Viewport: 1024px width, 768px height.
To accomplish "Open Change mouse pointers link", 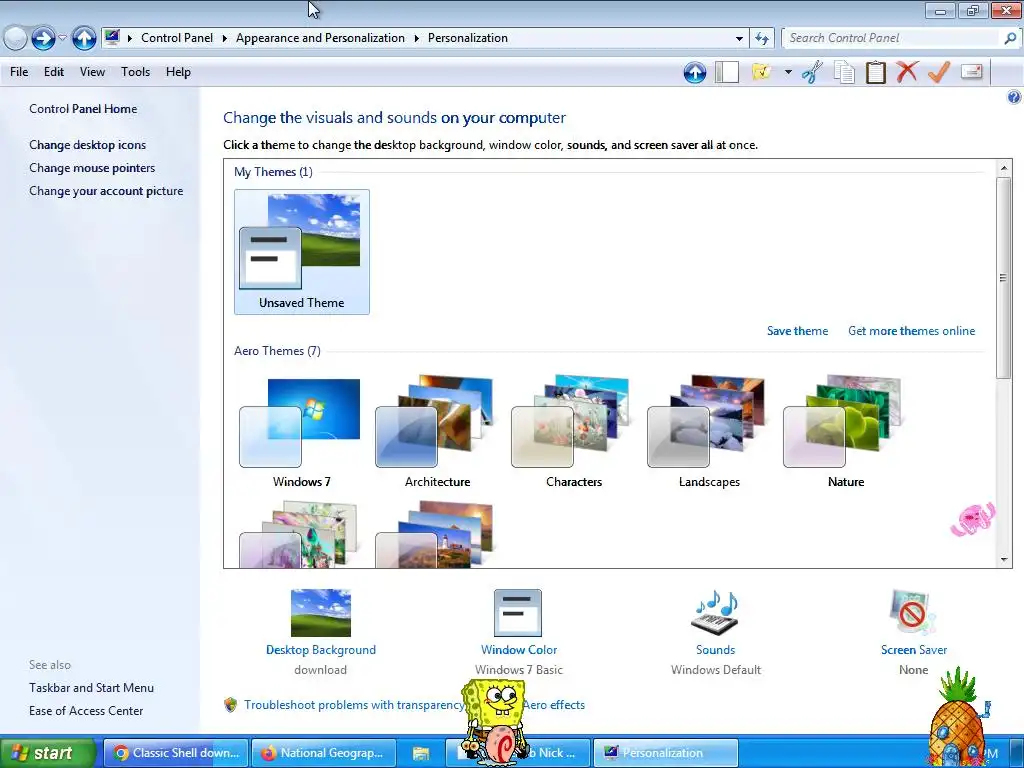I will (x=92, y=168).
